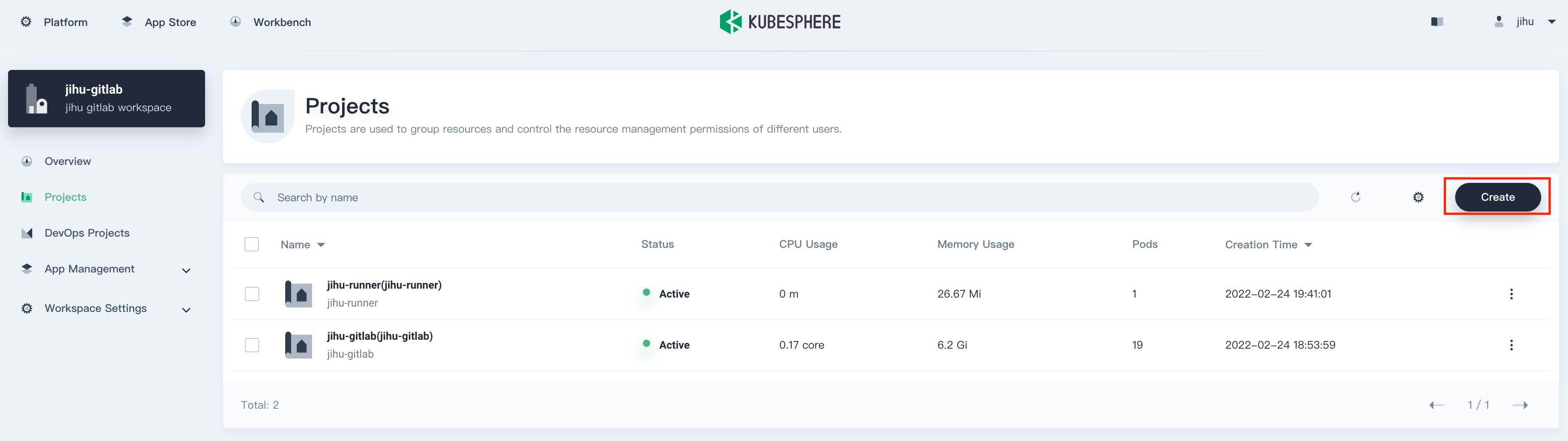Click the Status column header
1568x441 pixels.
click(x=657, y=244)
